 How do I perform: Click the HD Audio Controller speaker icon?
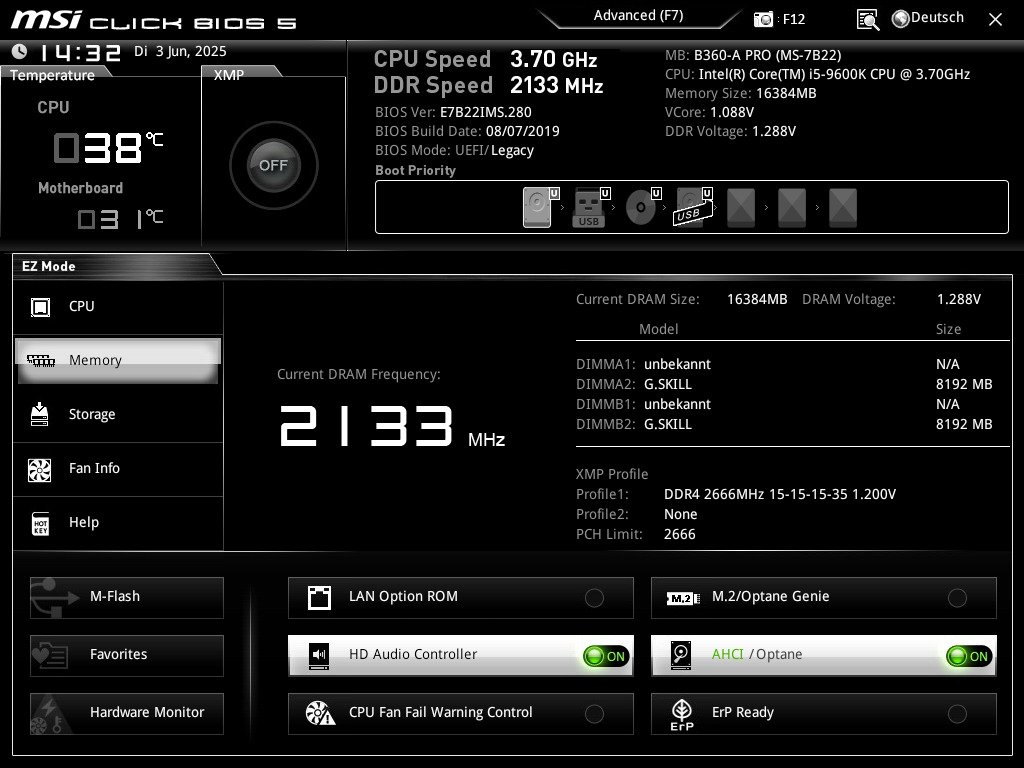[x=319, y=655]
